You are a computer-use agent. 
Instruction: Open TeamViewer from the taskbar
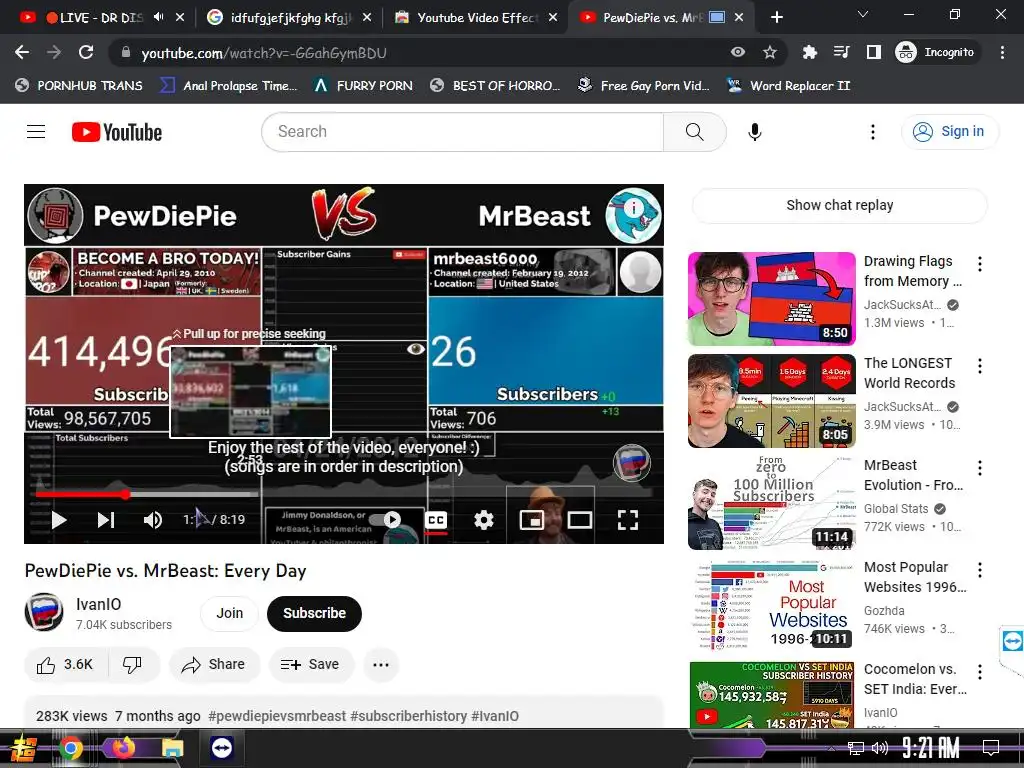click(222, 748)
